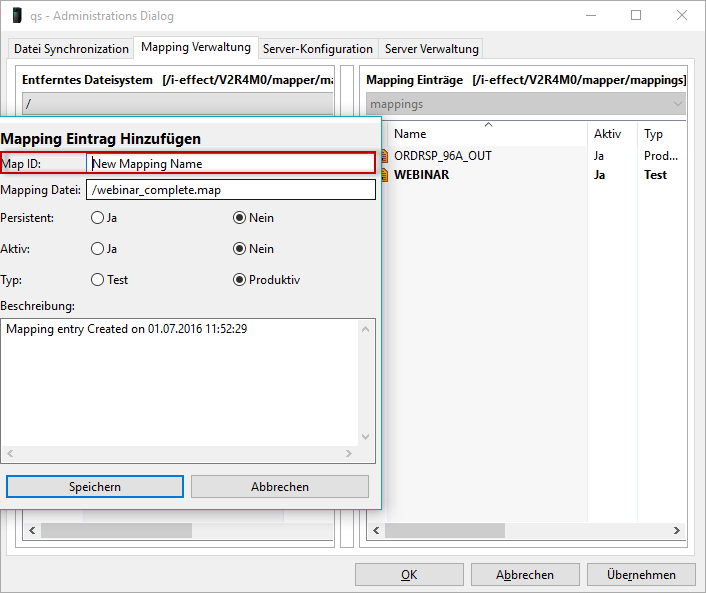Switch to Server-Konfiguration tab
The image size is (706, 593).
(x=317, y=48)
